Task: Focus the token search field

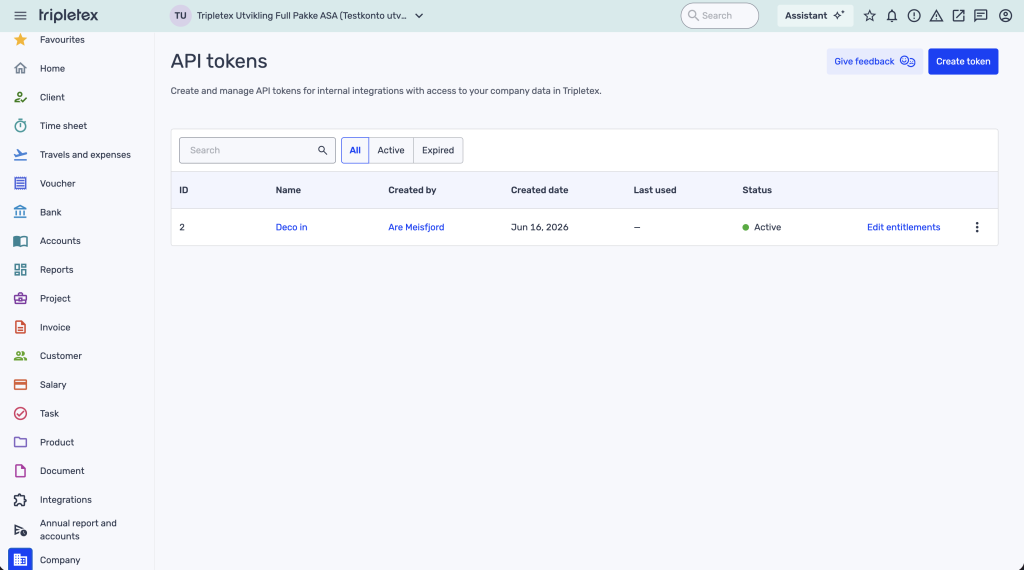Action: click(x=257, y=150)
